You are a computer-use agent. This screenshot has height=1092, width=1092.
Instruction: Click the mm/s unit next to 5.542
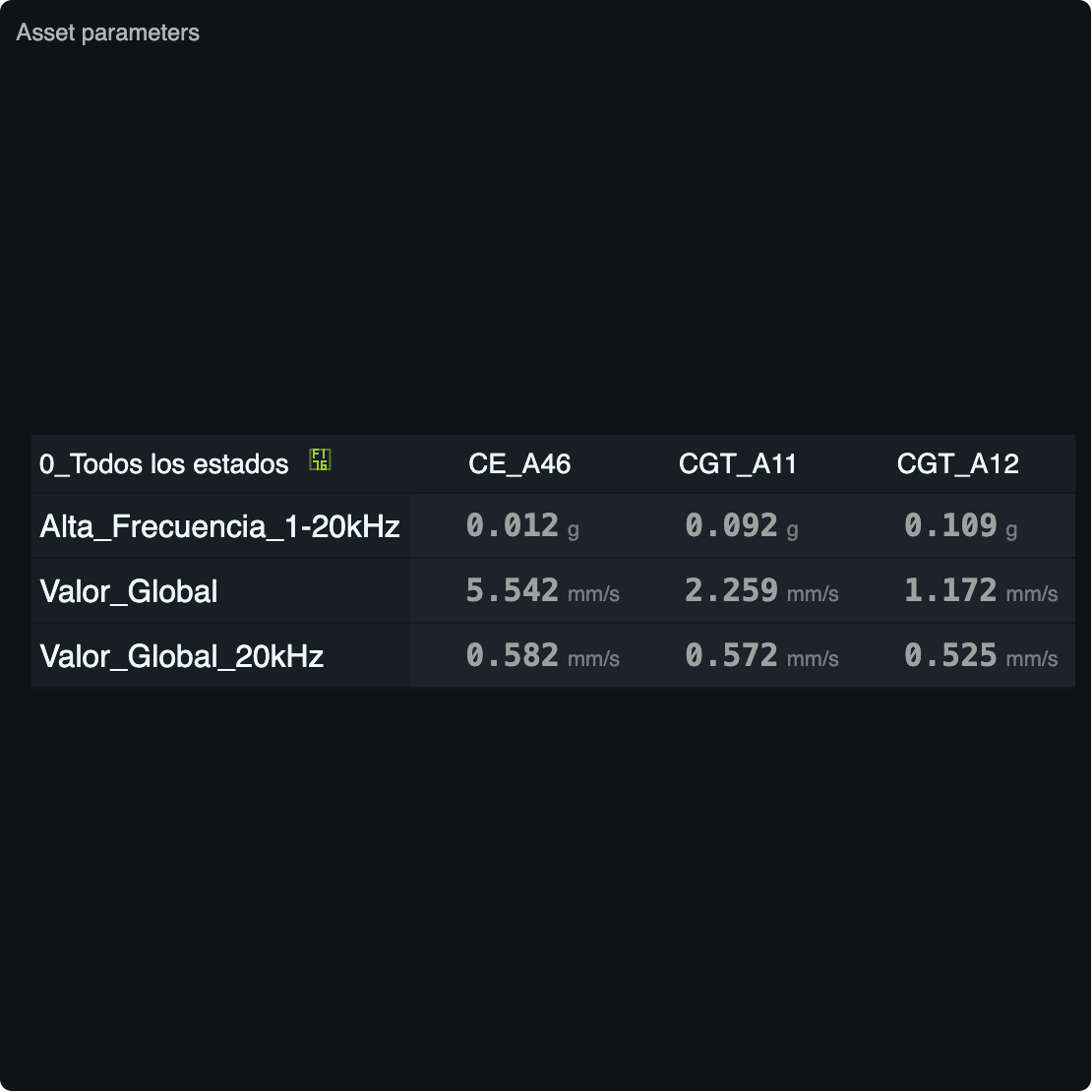point(593,594)
